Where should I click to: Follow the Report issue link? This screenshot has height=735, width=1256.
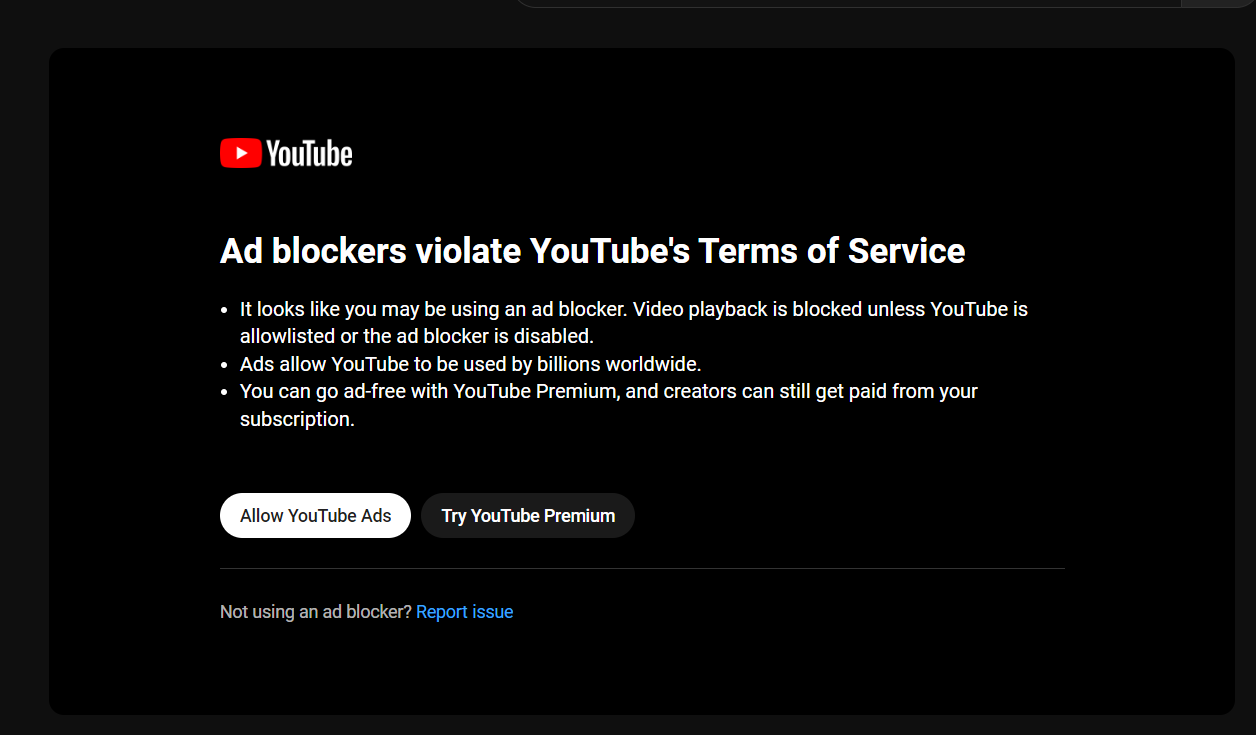[x=464, y=612]
